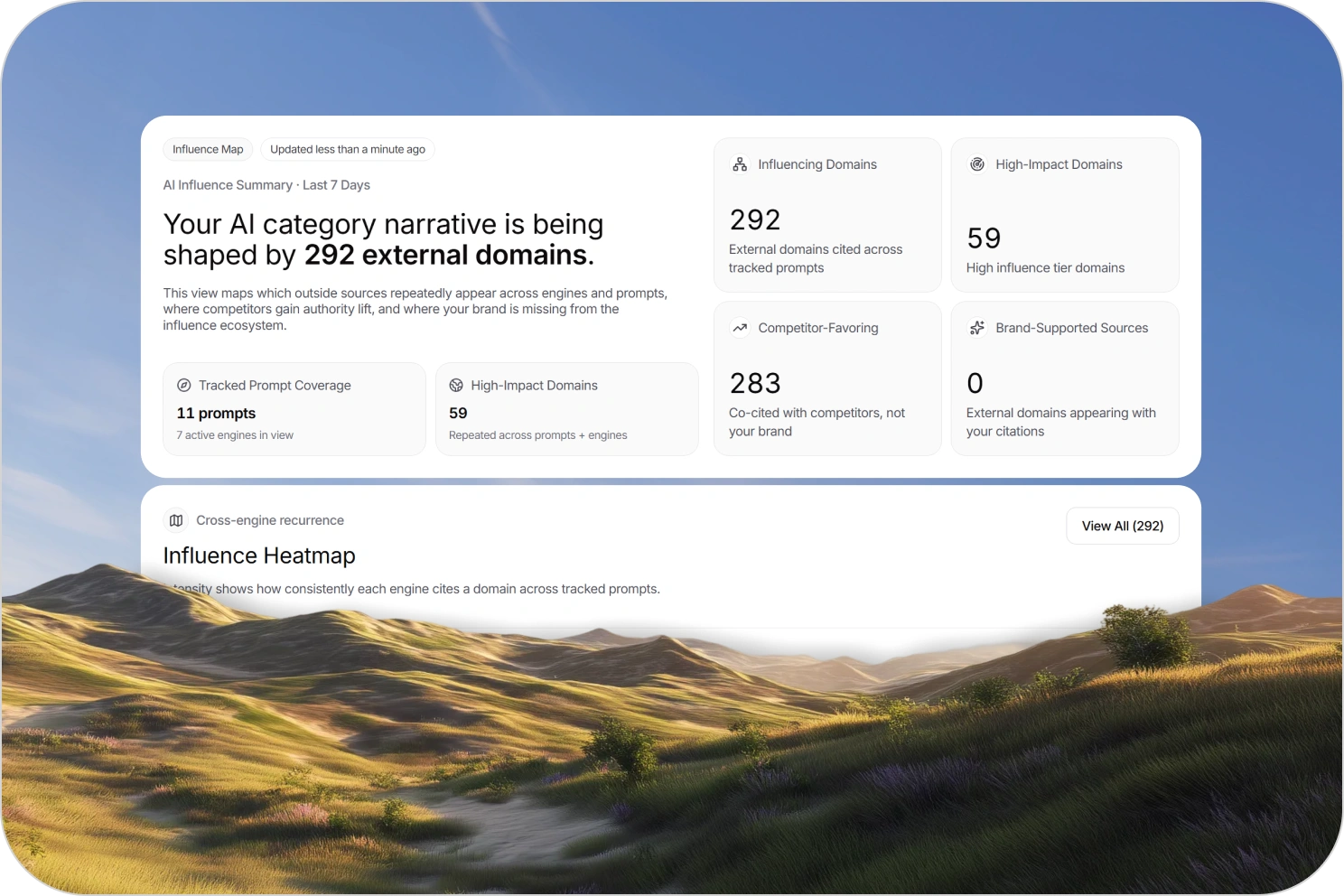Click 'Repeated across prompts + engines' caption

537,435
